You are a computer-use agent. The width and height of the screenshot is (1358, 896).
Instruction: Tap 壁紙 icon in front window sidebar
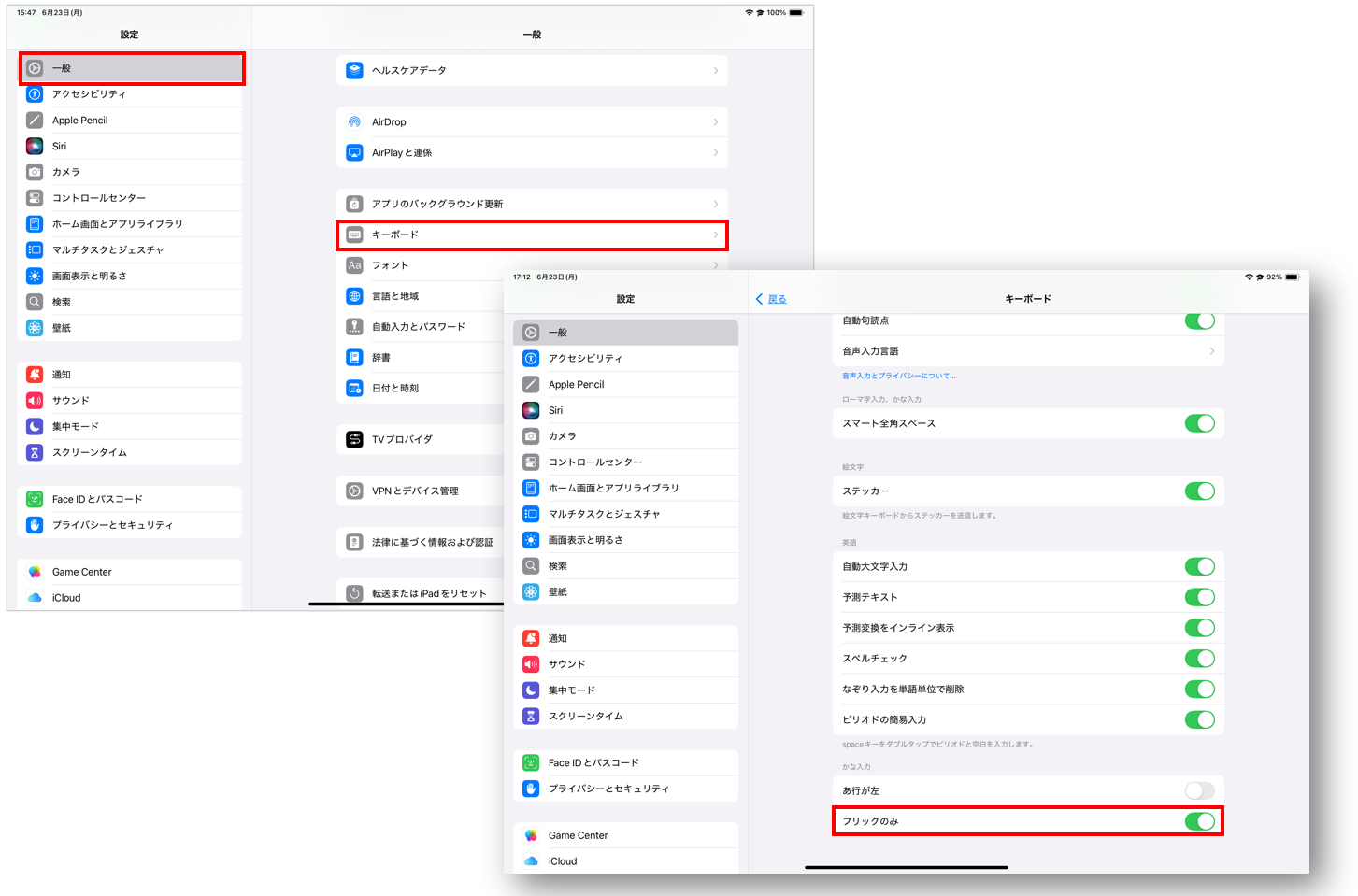click(531, 592)
